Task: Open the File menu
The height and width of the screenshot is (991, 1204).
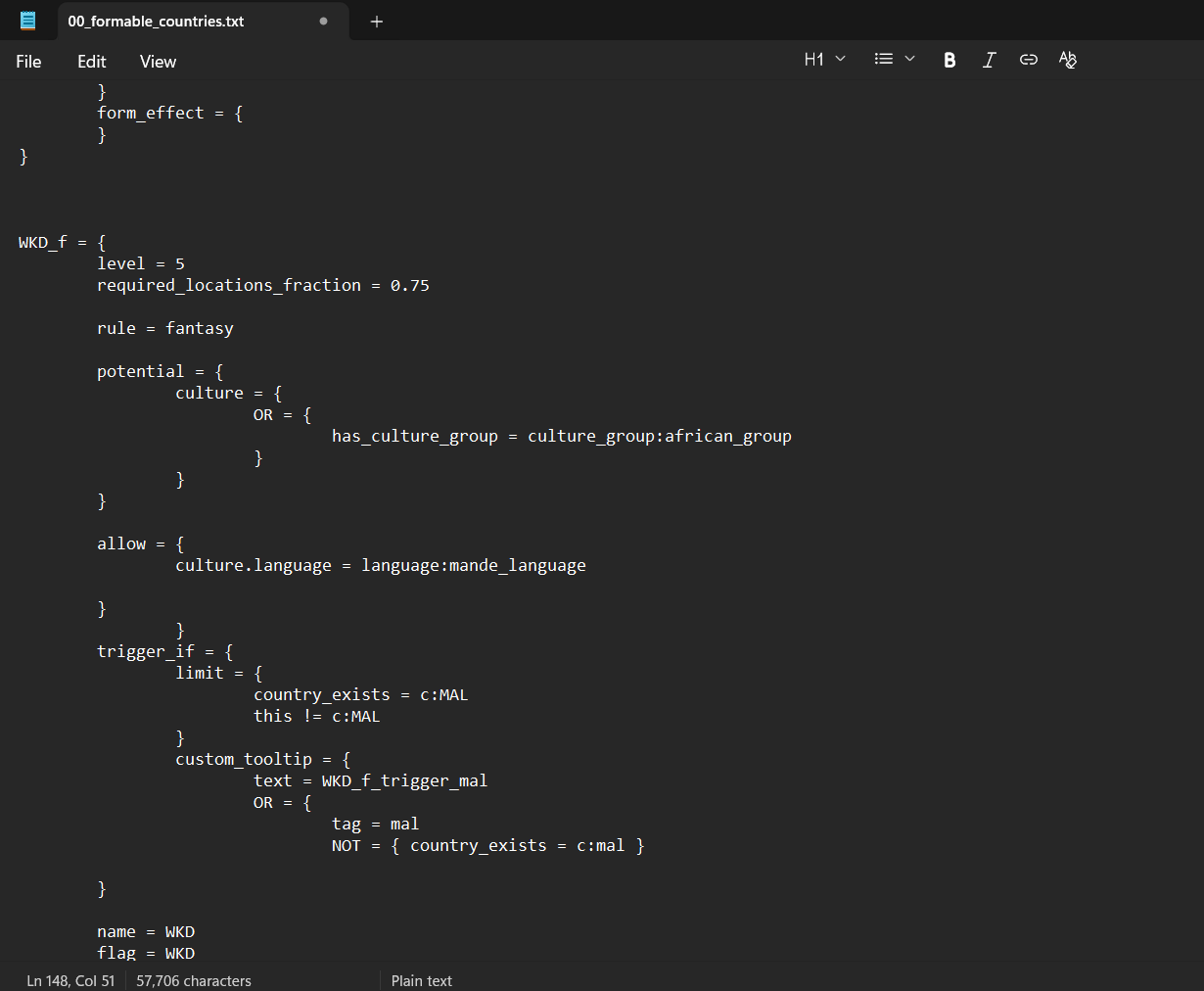Action: click(x=28, y=62)
